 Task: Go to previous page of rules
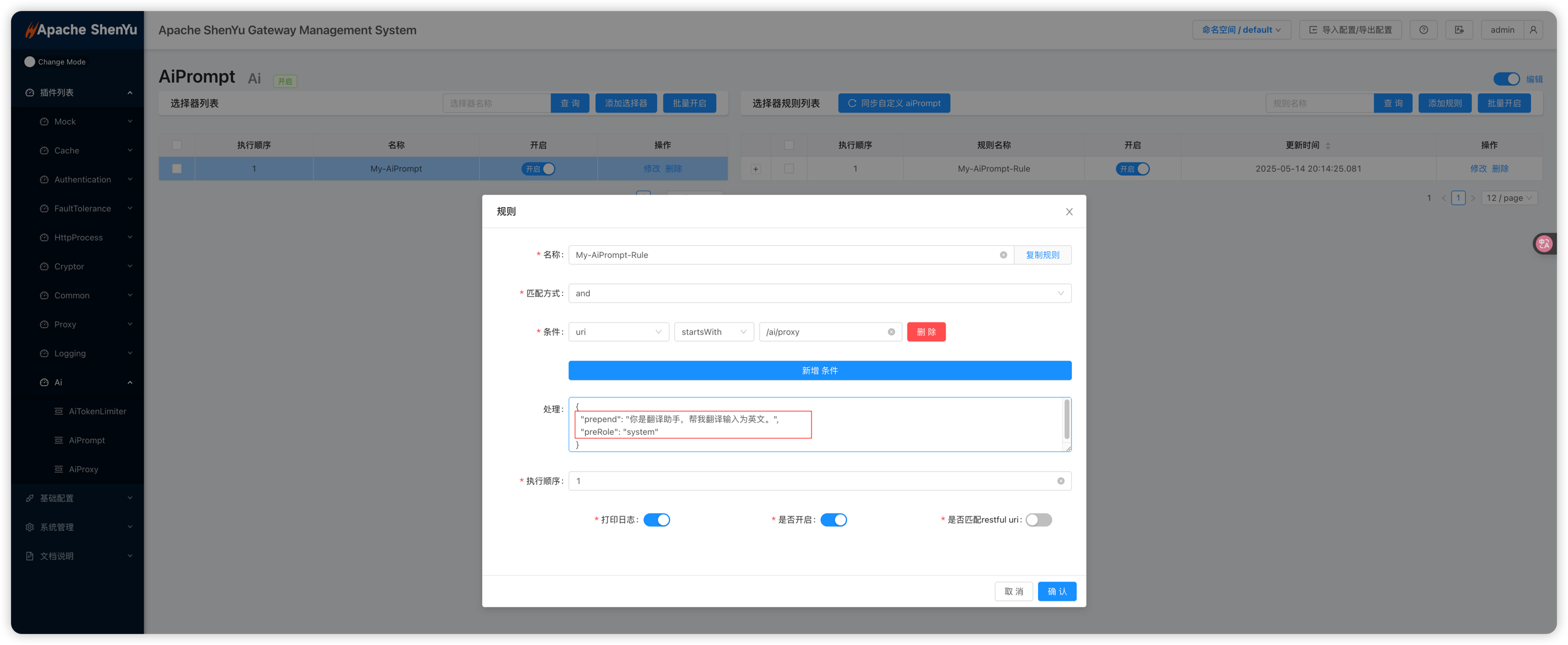pyautogui.click(x=1443, y=197)
